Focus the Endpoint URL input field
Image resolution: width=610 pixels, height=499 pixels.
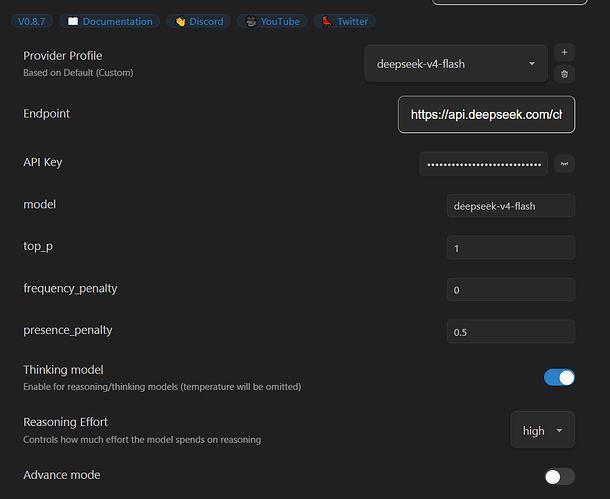point(486,114)
